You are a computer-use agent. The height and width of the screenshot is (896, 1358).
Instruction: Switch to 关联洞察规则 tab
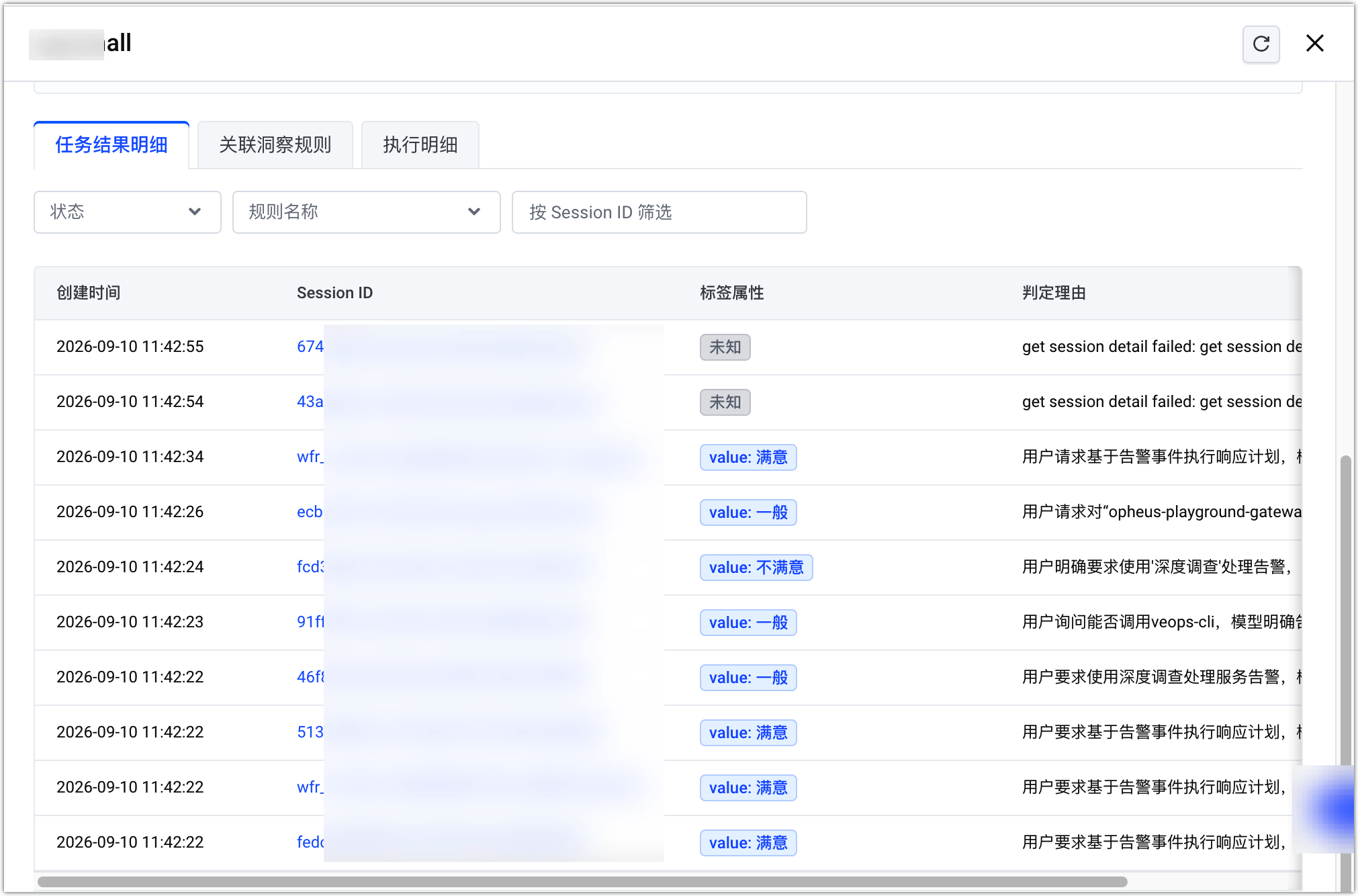275,145
